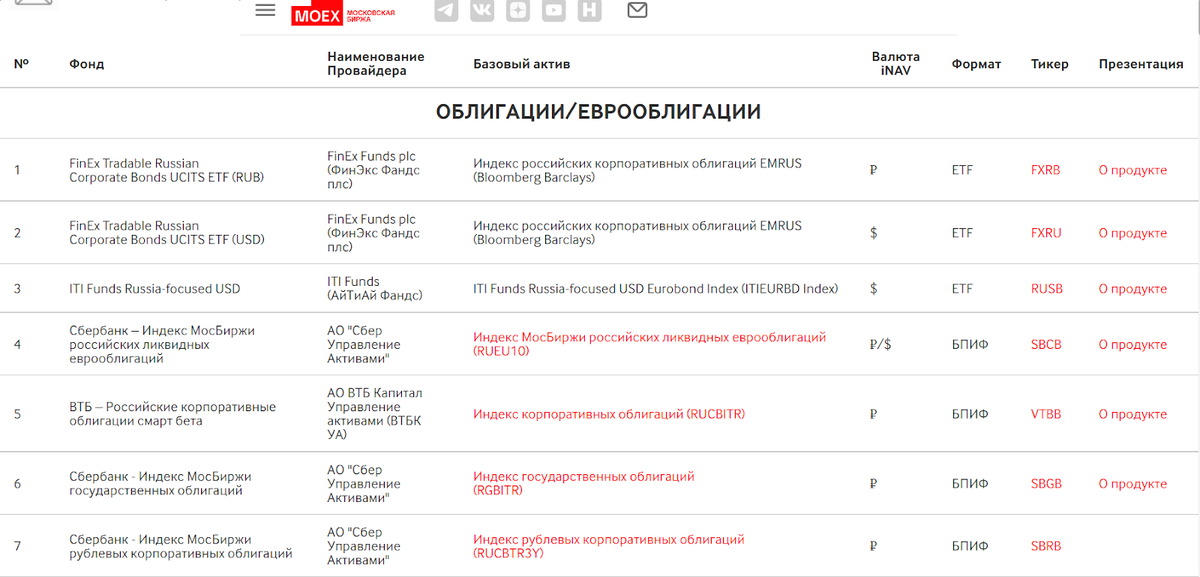Click the '₽/$' currency cell in row 4
Viewport: 1200px width, 577px height.
(881, 345)
